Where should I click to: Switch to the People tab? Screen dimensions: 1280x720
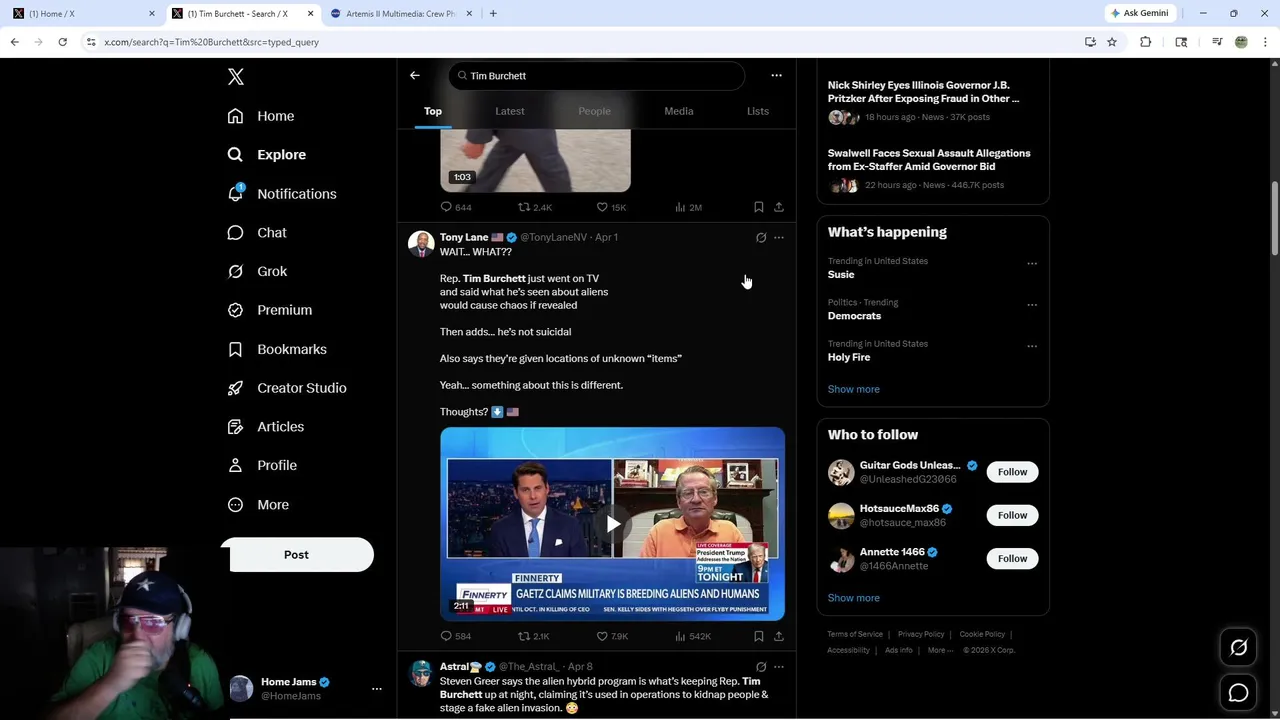tap(594, 111)
